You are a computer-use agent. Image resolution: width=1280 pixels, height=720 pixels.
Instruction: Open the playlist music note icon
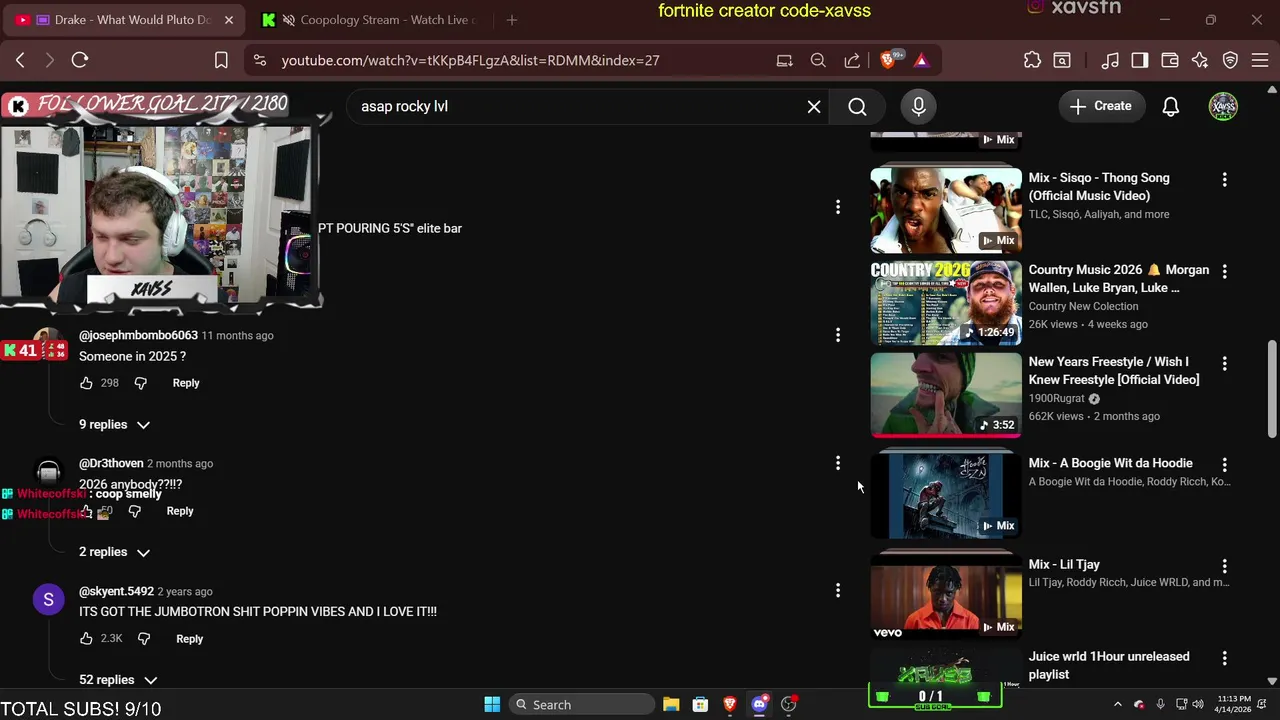coord(1110,60)
